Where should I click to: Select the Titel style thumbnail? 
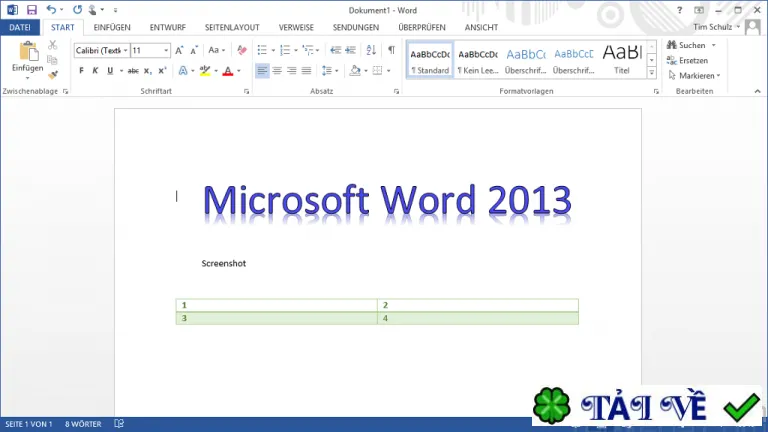coord(622,60)
